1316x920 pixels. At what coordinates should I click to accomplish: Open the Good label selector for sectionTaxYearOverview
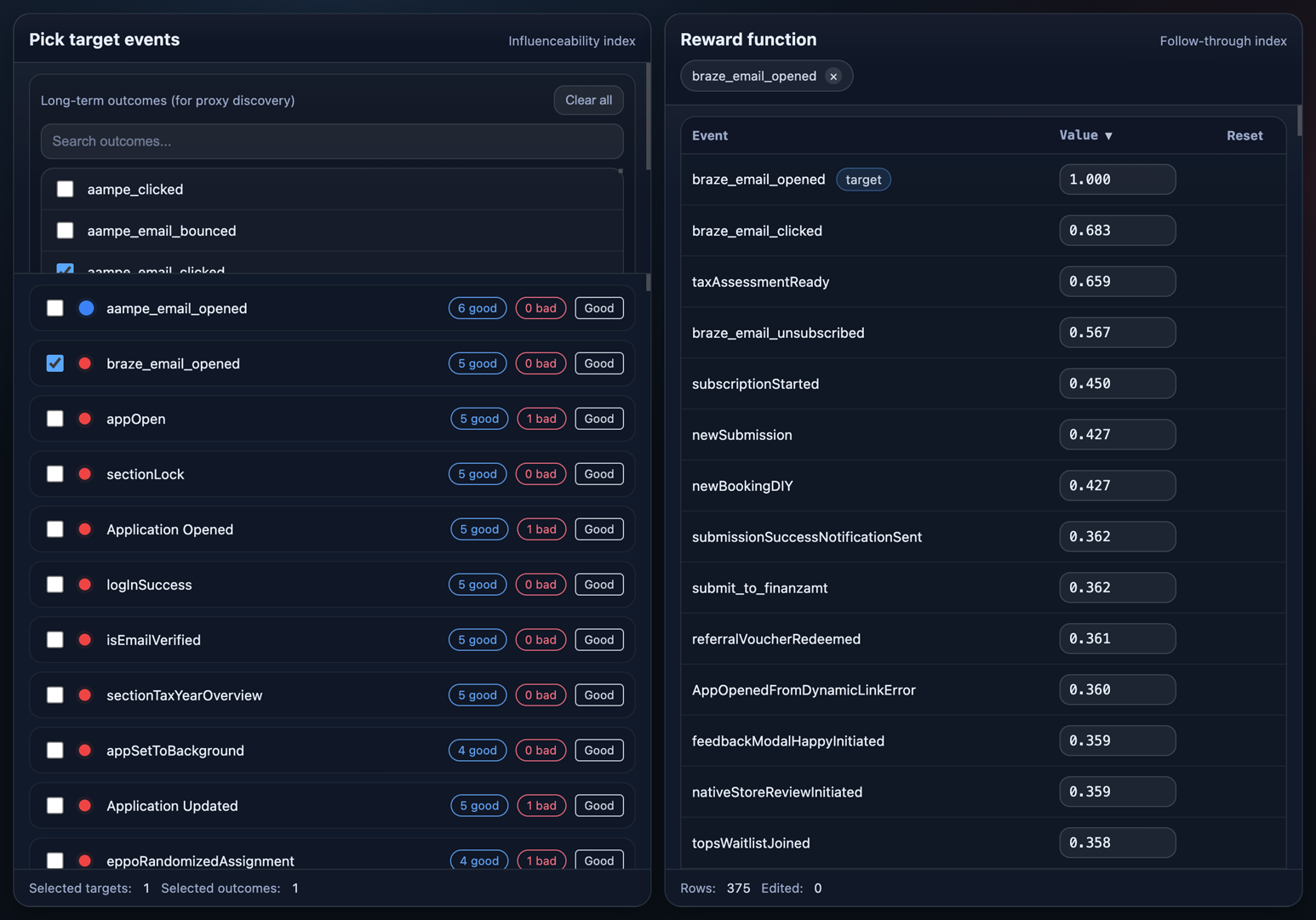click(x=598, y=695)
